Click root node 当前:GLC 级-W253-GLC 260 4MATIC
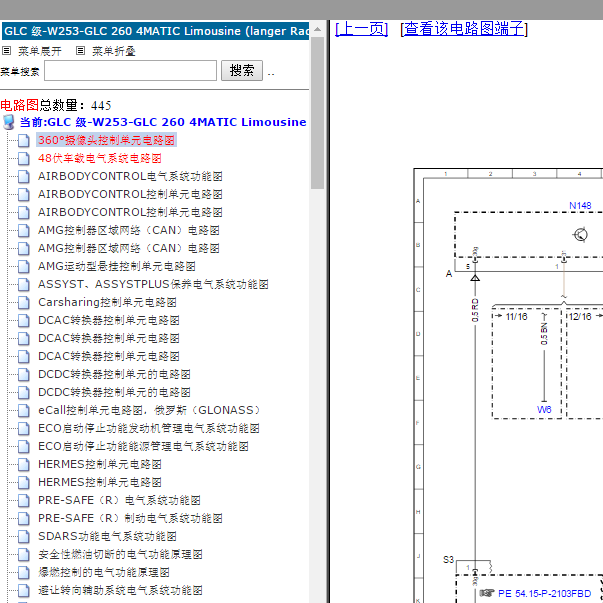 pos(163,122)
